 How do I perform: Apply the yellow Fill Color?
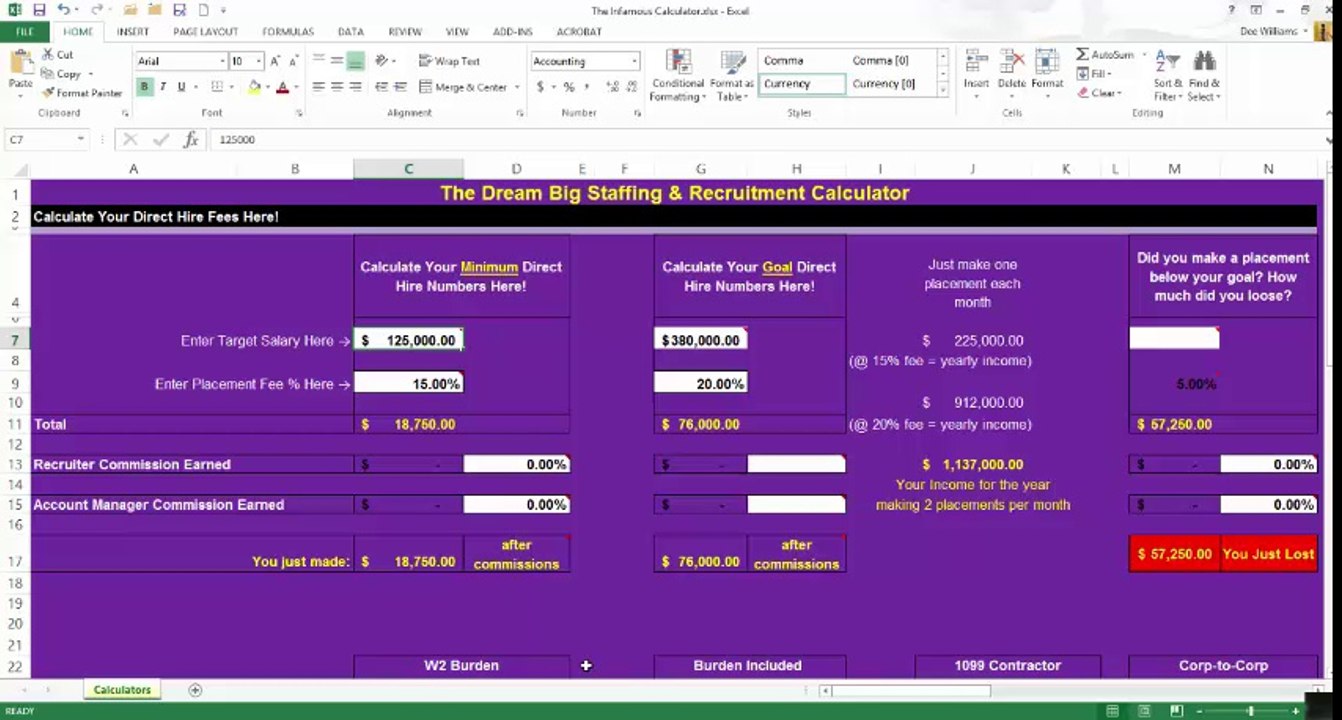(x=254, y=87)
